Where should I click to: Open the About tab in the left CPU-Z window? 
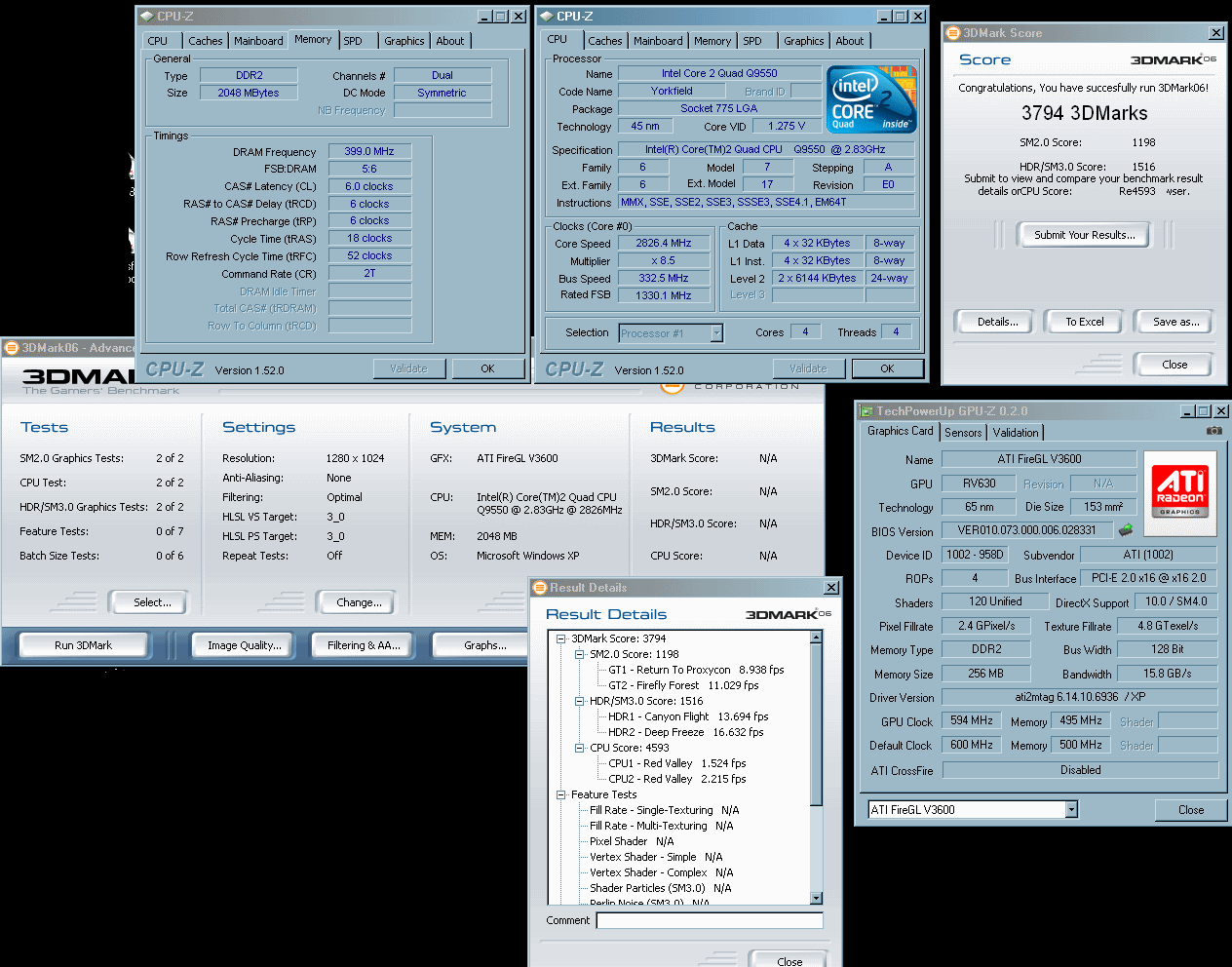click(450, 41)
